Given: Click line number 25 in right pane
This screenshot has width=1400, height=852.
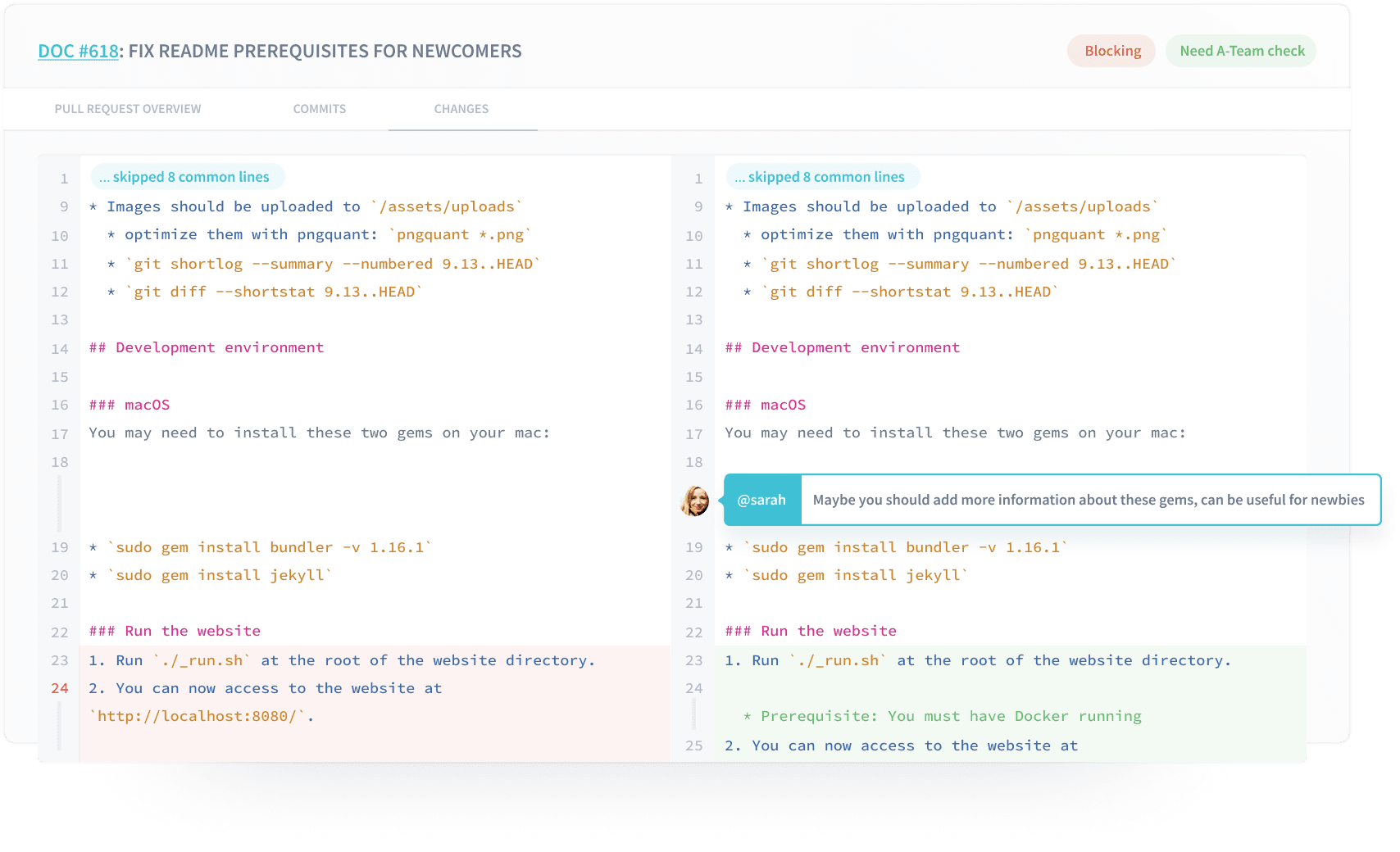Looking at the screenshot, I should coord(694,745).
